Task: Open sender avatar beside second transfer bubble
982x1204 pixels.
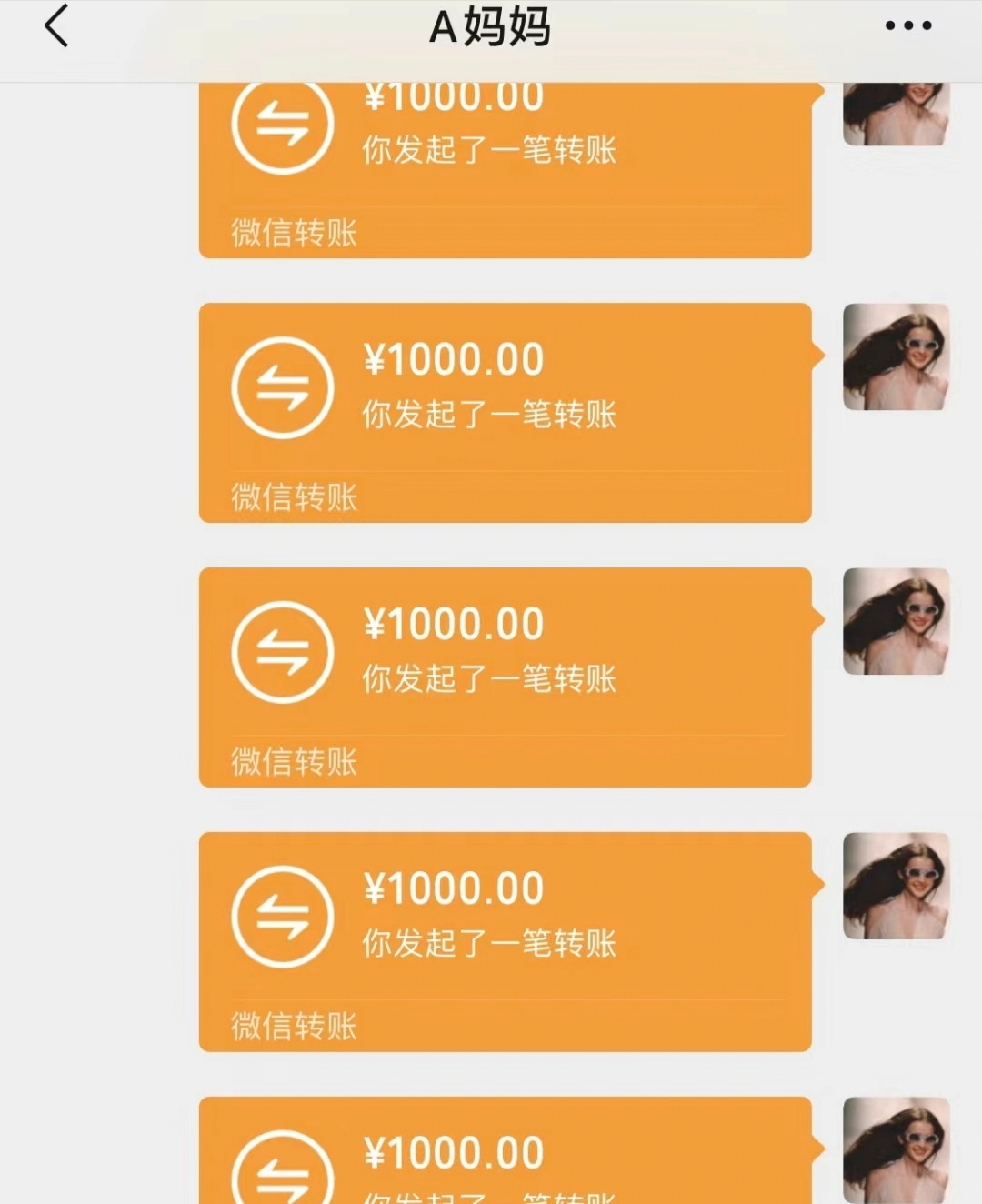Action: pos(897,356)
